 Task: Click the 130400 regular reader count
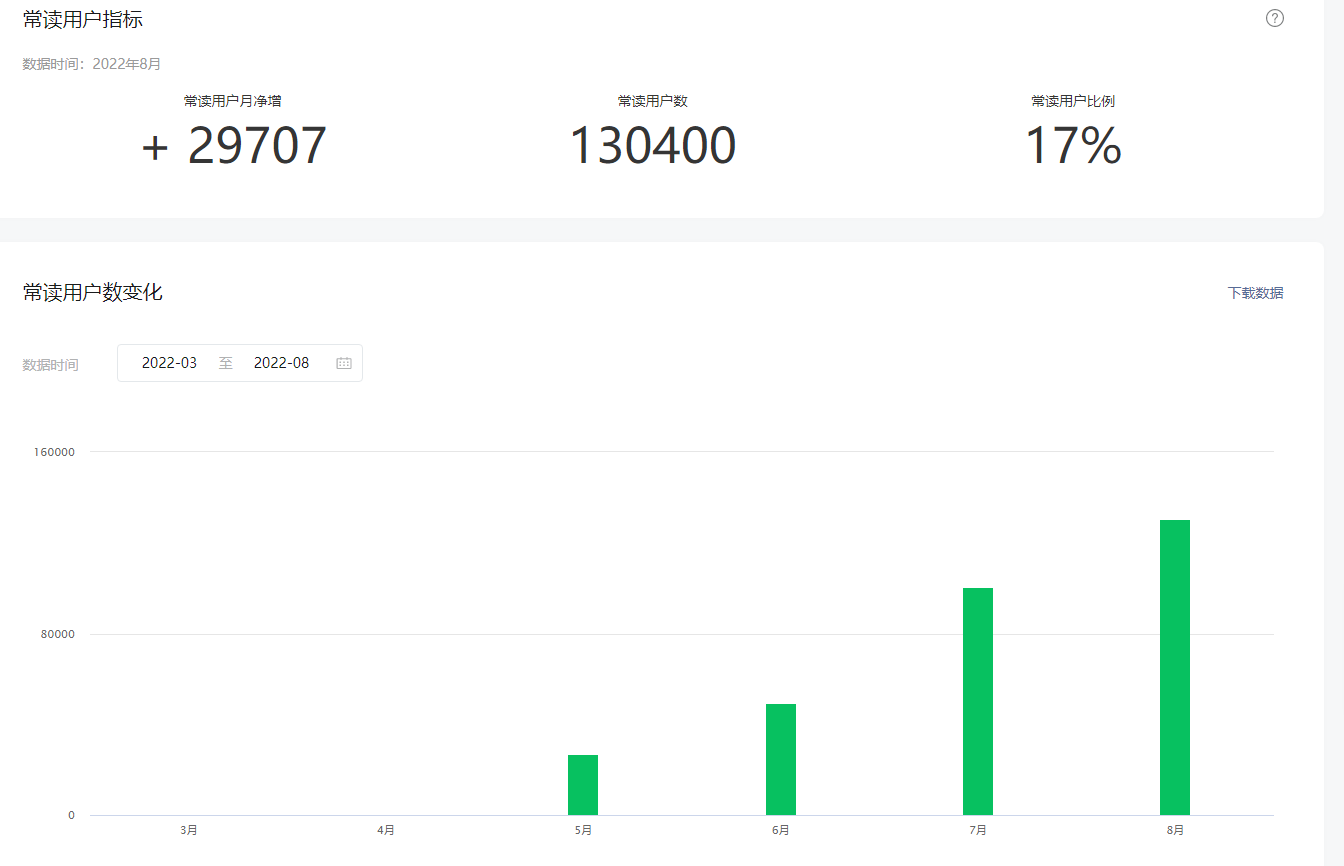click(653, 146)
